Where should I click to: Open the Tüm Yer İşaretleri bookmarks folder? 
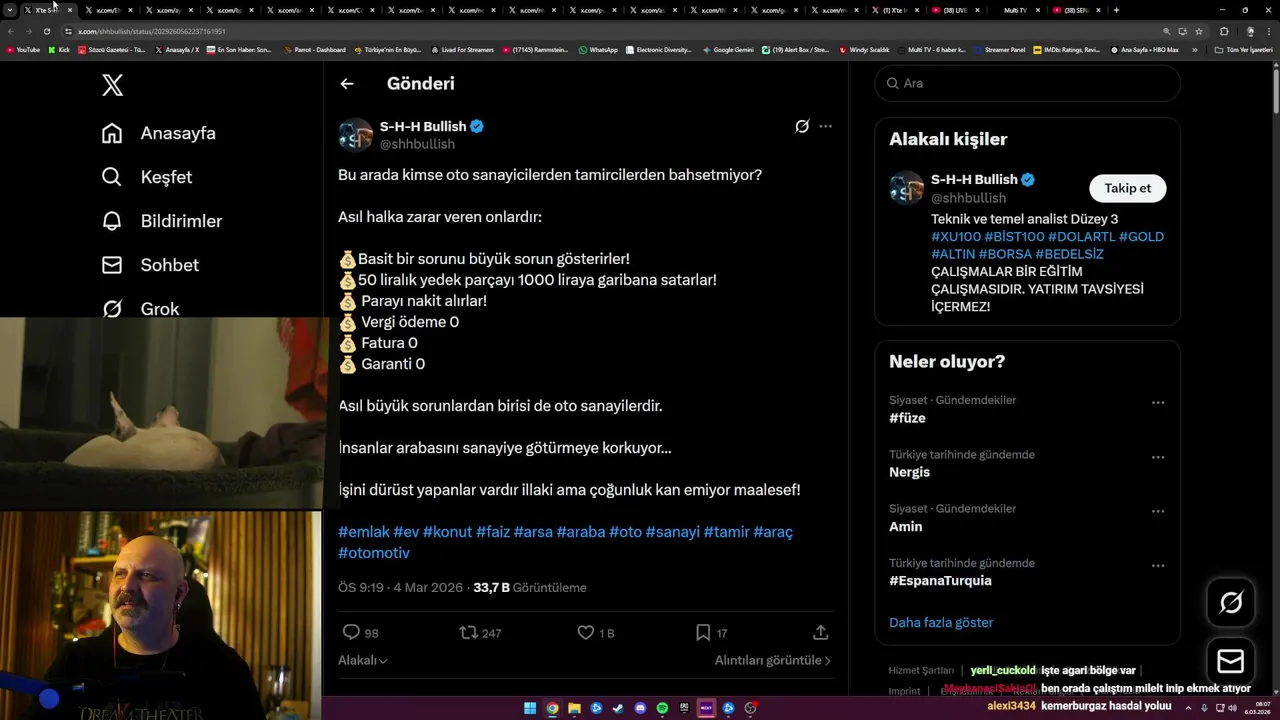[1242, 49]
